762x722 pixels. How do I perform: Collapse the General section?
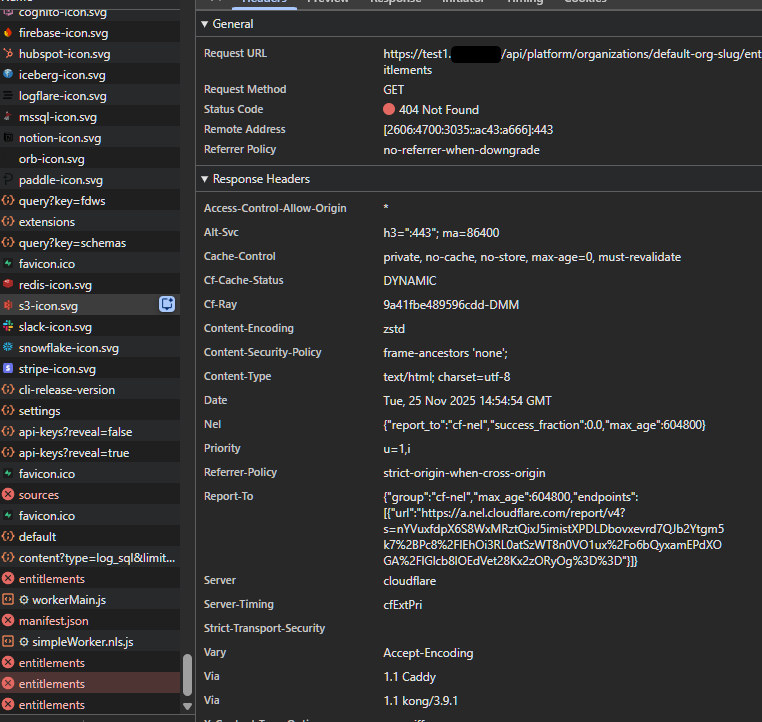point(205,24)
